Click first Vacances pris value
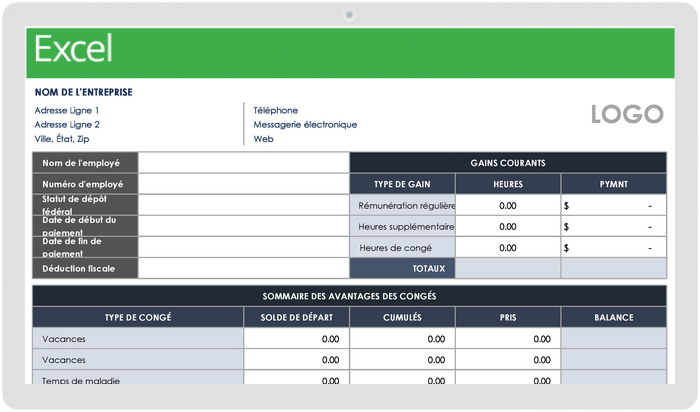Viewport: 700px width, 412px height. pyautogui.click(x=508, y=338)
